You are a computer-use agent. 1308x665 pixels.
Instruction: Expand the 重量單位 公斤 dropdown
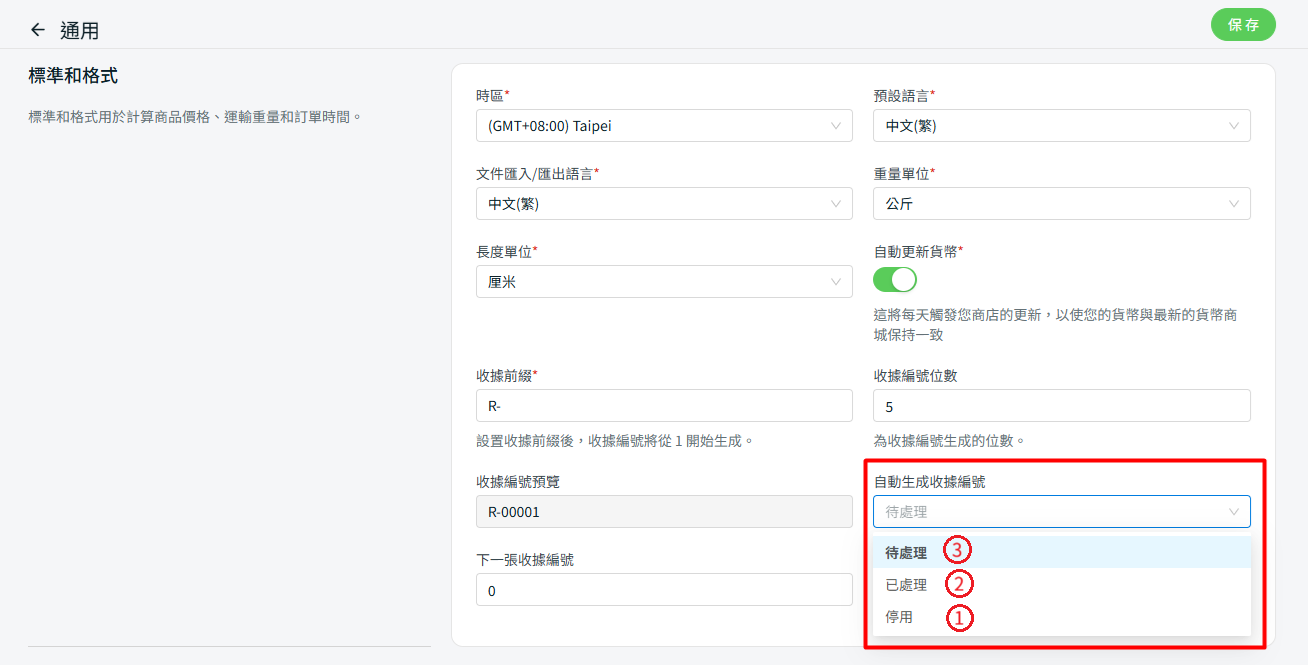point(1060,204)
